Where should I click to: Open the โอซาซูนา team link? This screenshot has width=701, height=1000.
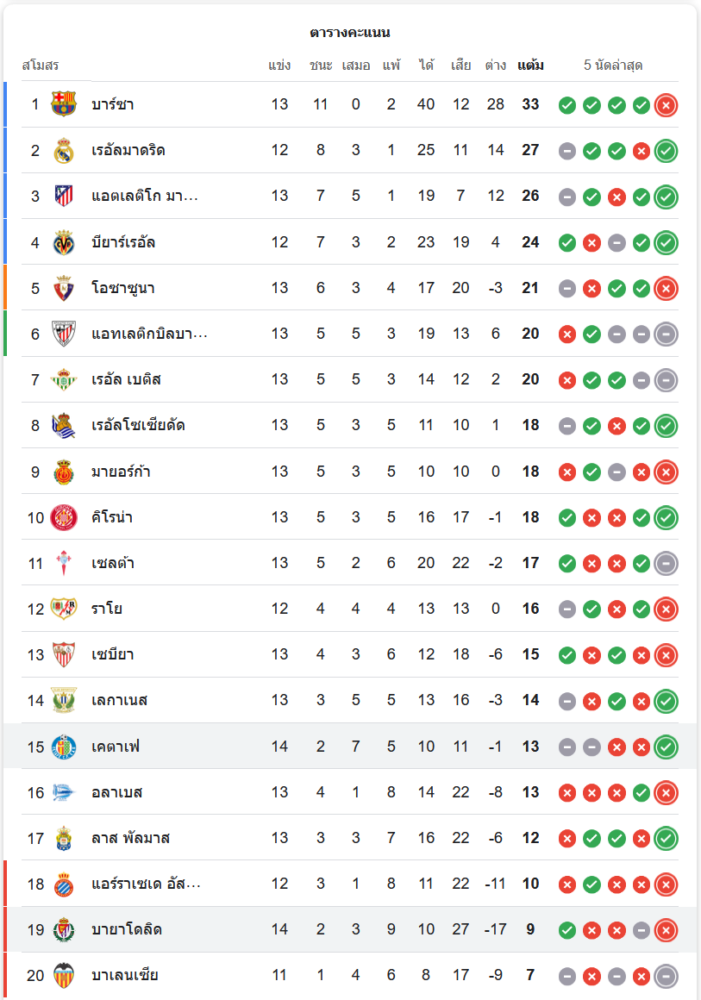123,288
